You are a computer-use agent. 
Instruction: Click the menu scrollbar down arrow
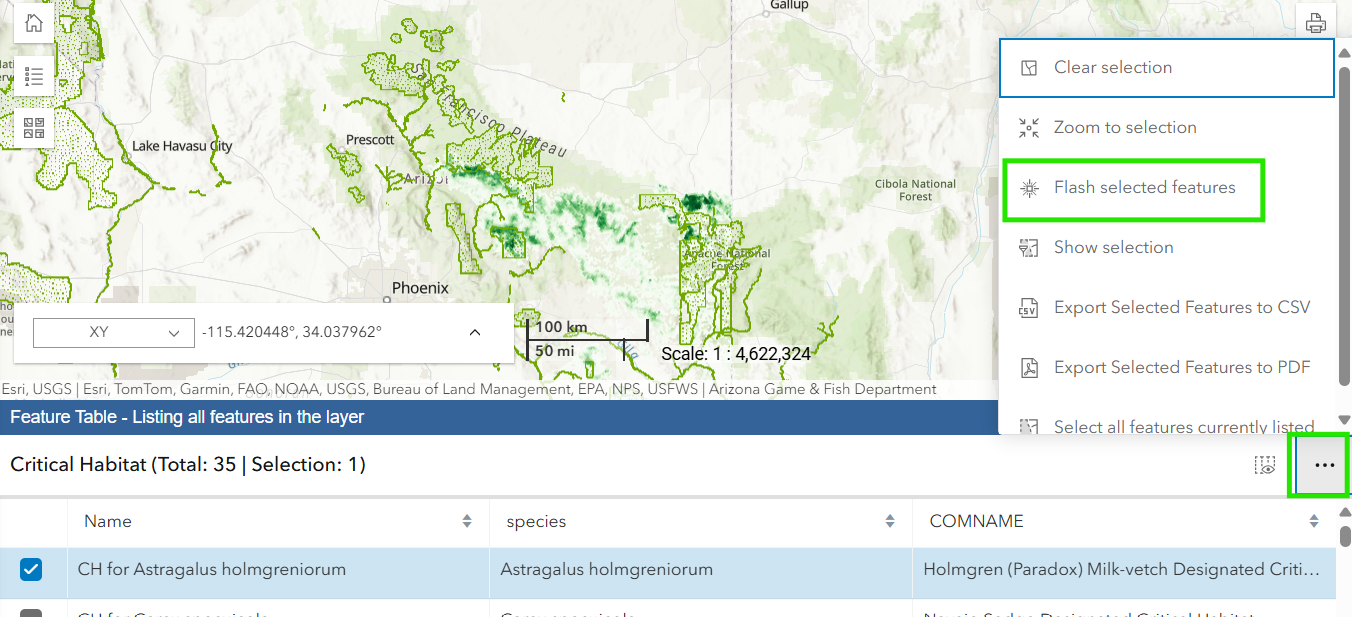(1344, 420)
